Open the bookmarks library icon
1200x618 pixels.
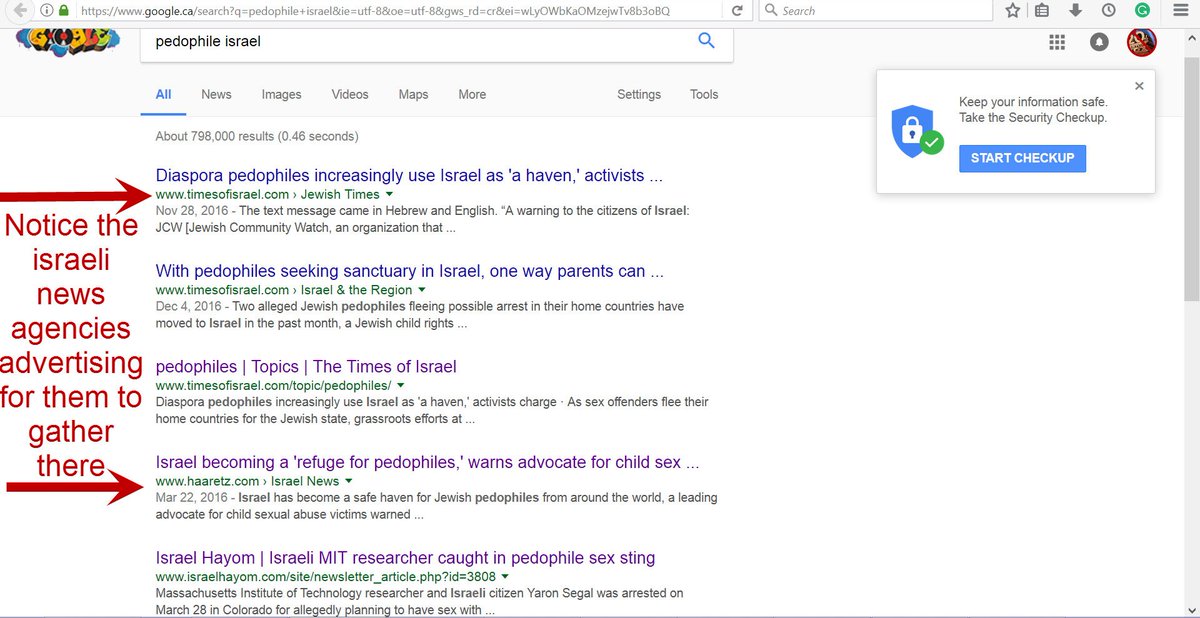pos(1043,11)
